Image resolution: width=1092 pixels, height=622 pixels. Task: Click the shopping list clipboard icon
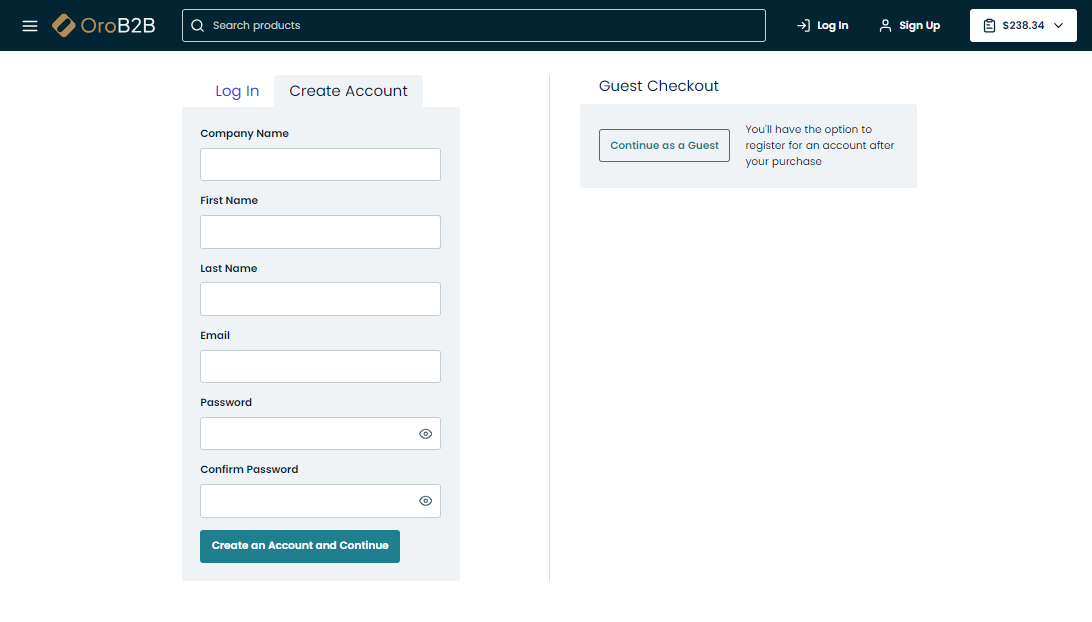click(989, 25)
